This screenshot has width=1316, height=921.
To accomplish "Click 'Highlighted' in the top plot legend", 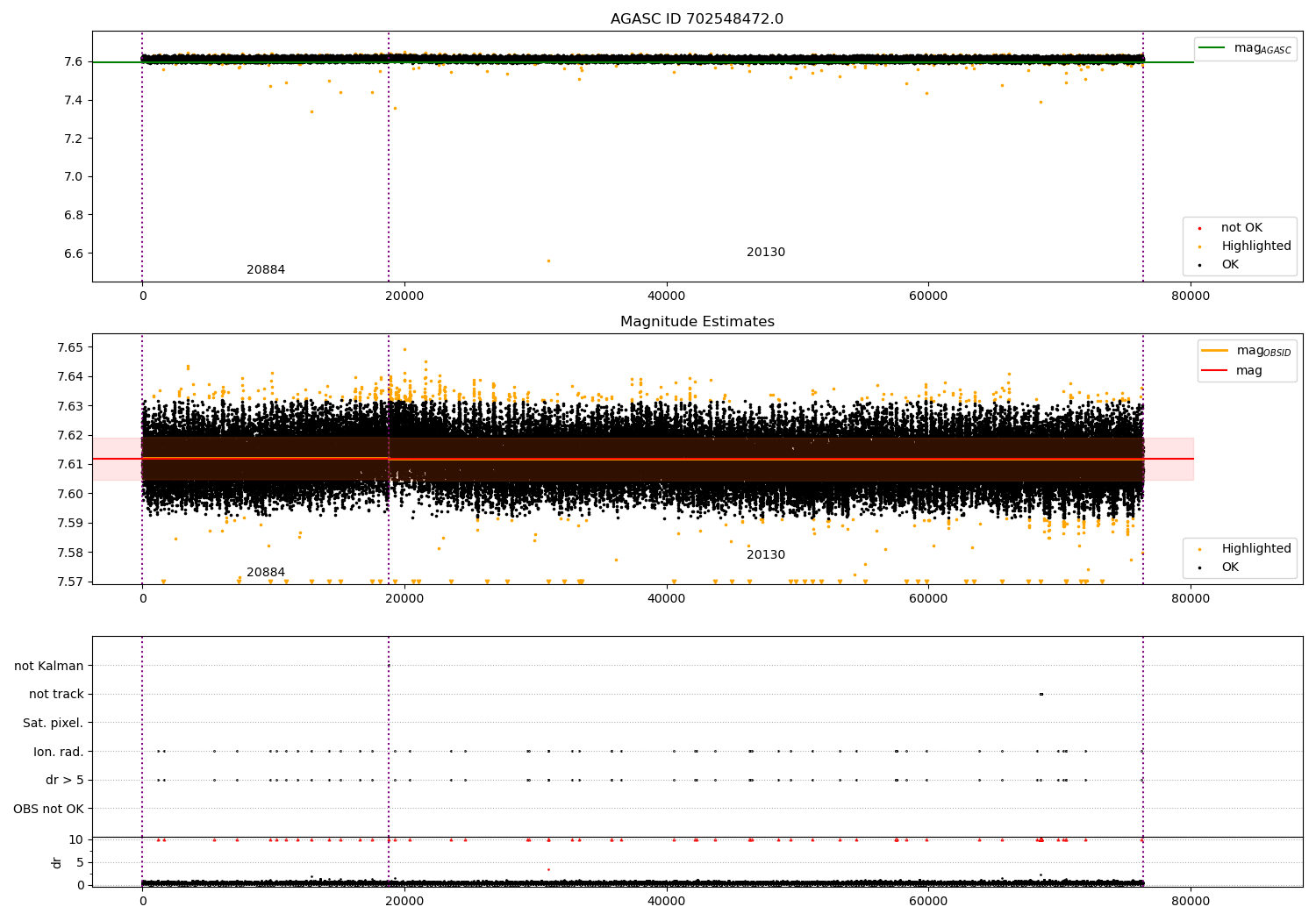I will pos(1255,246).
